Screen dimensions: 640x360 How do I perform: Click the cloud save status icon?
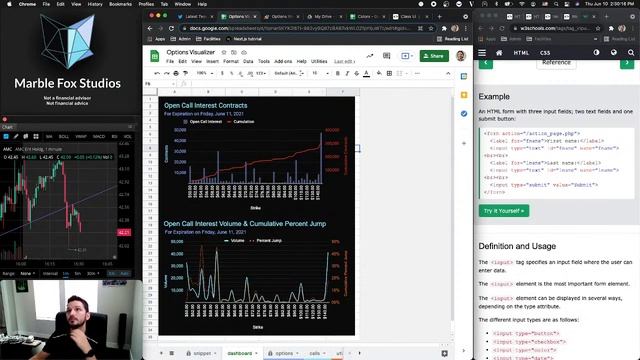(x=244, y=52)
